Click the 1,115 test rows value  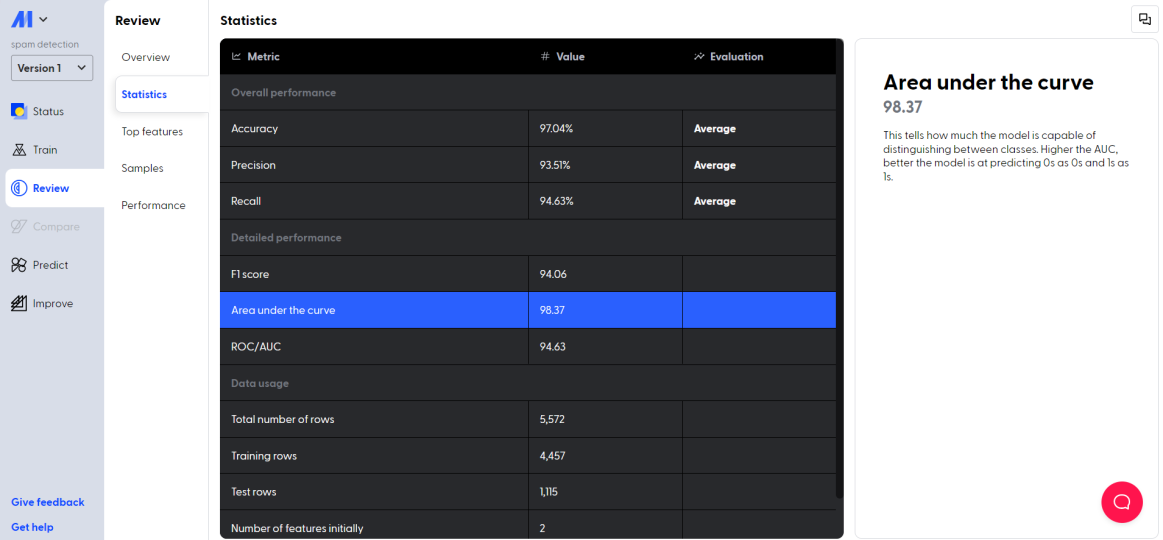coord(550,492)
